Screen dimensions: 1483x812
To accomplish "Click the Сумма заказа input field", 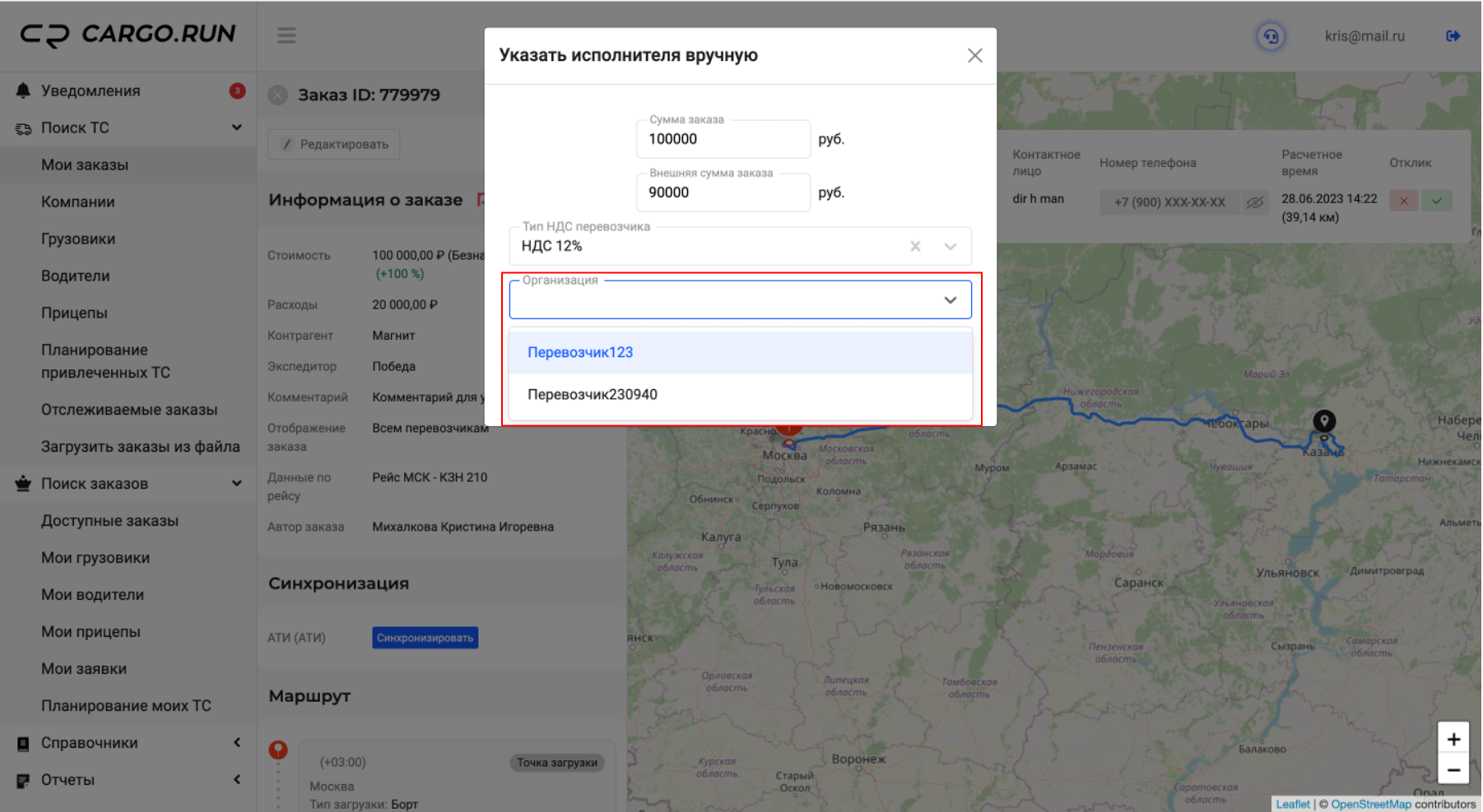I will click(722, 139).
